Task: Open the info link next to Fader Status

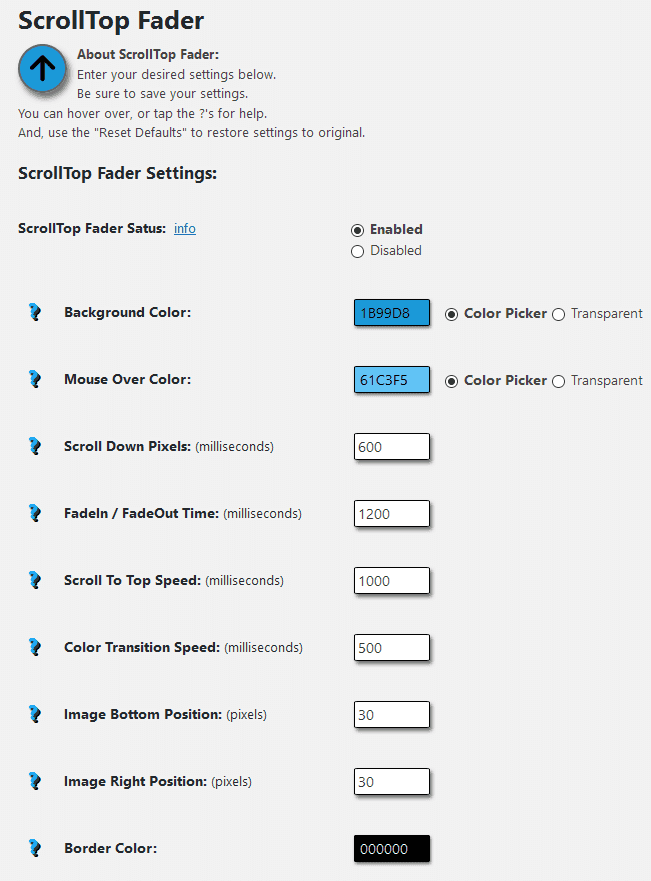Action: tap(185, 229)
